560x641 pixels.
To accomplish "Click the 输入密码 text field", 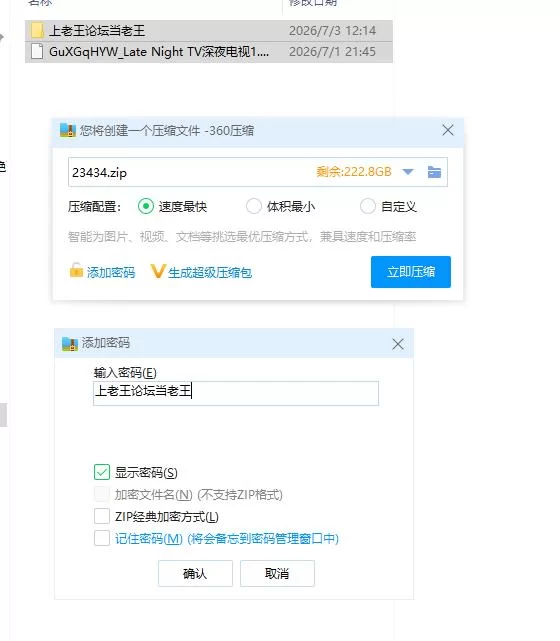I will 236,393.
